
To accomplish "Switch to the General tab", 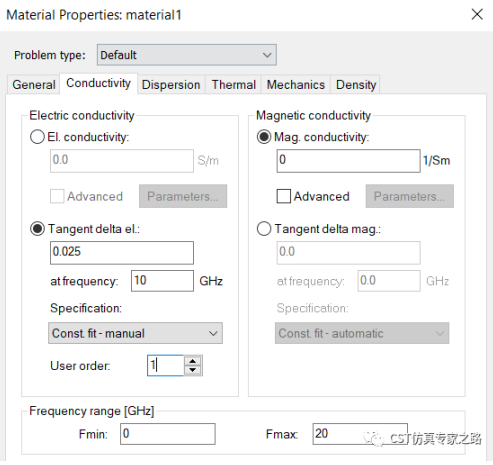I will [x=34, y=85].
